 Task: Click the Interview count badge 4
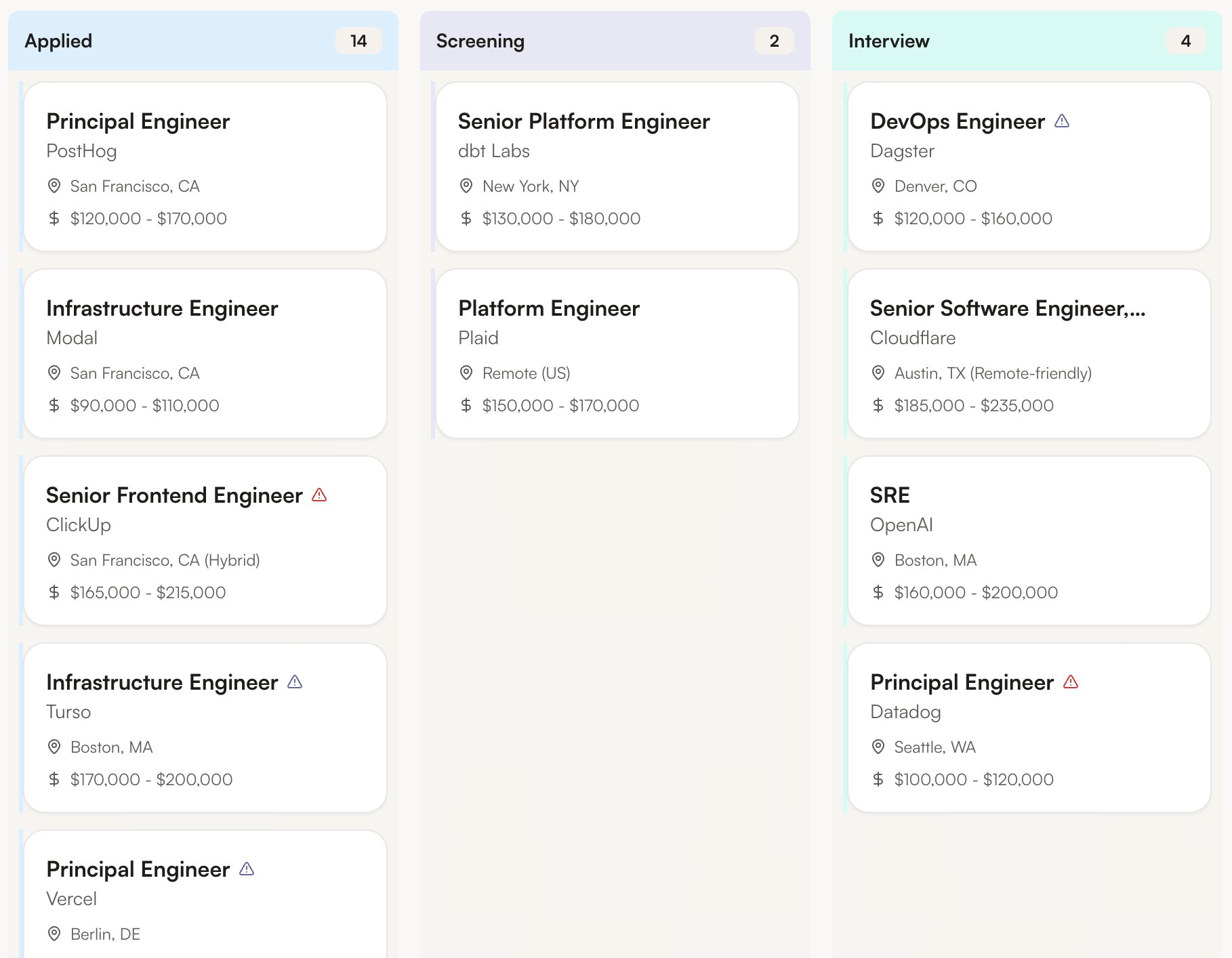1186,41
